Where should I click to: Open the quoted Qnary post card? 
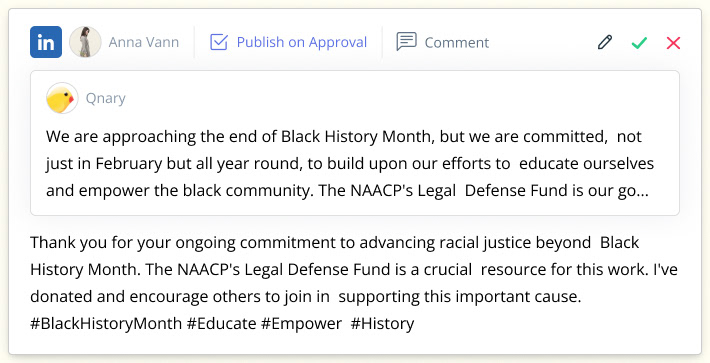tap(355, 143)
